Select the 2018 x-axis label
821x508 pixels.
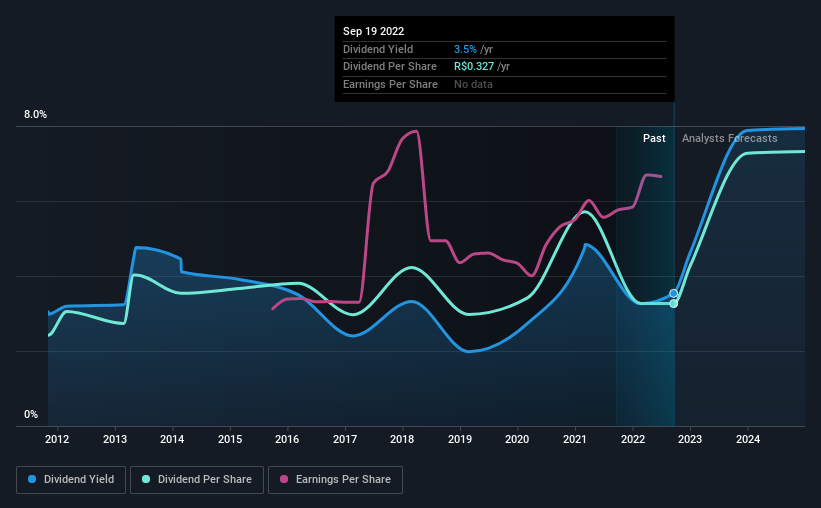pos(402,439)
